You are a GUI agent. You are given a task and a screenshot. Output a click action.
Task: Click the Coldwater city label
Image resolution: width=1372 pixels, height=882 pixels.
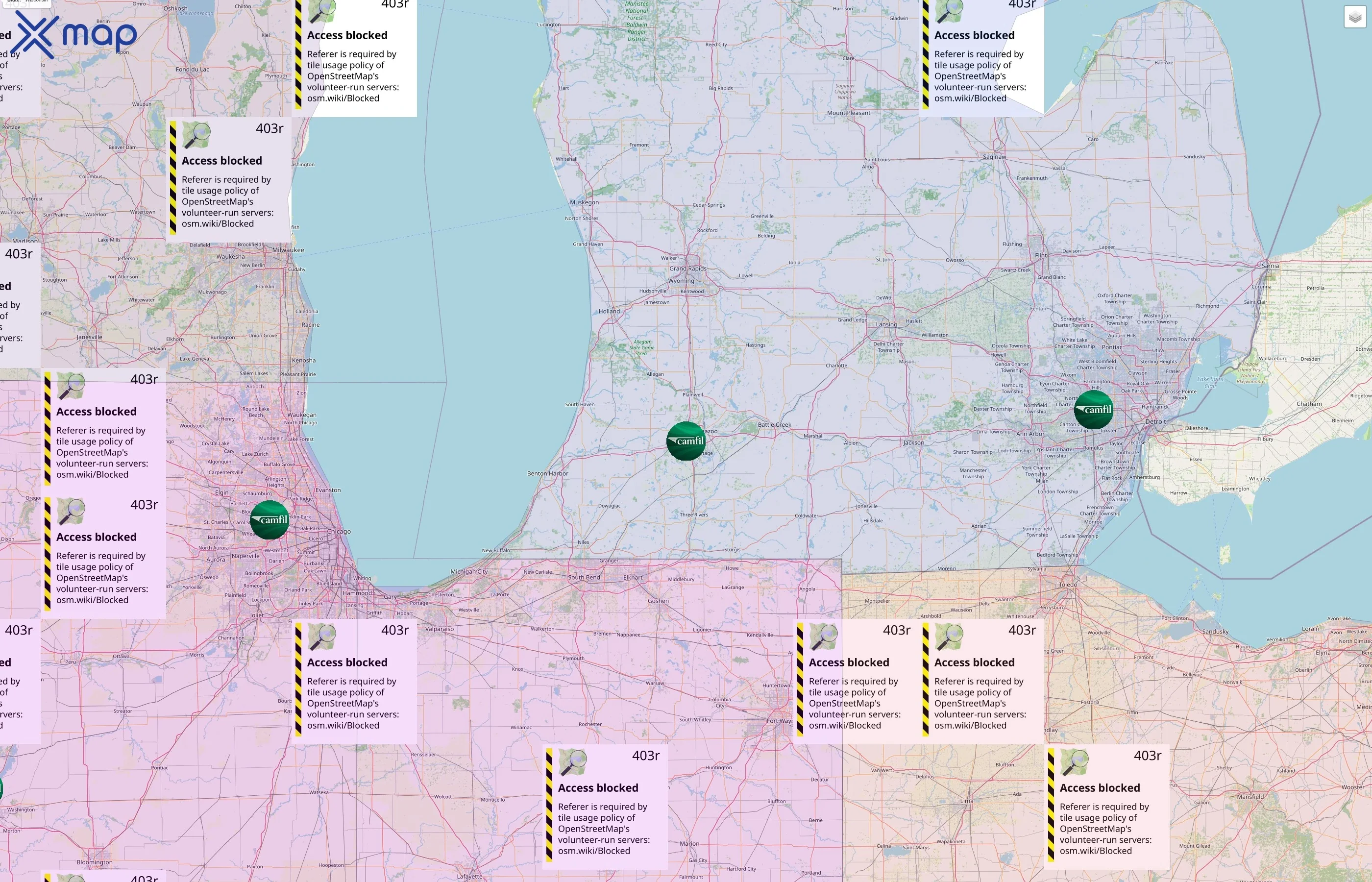806,515
